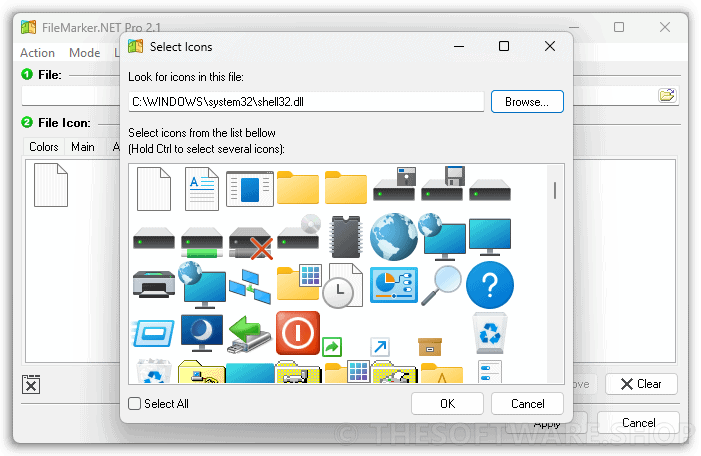Select the text document icon with letter A
The height and width of the screenshot is (456, 701).
click(x=202, y=189)
